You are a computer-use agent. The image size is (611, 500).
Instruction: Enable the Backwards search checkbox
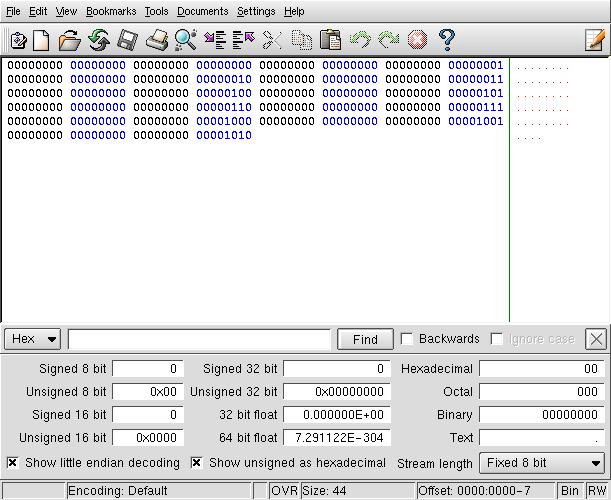tap(407, 339)
